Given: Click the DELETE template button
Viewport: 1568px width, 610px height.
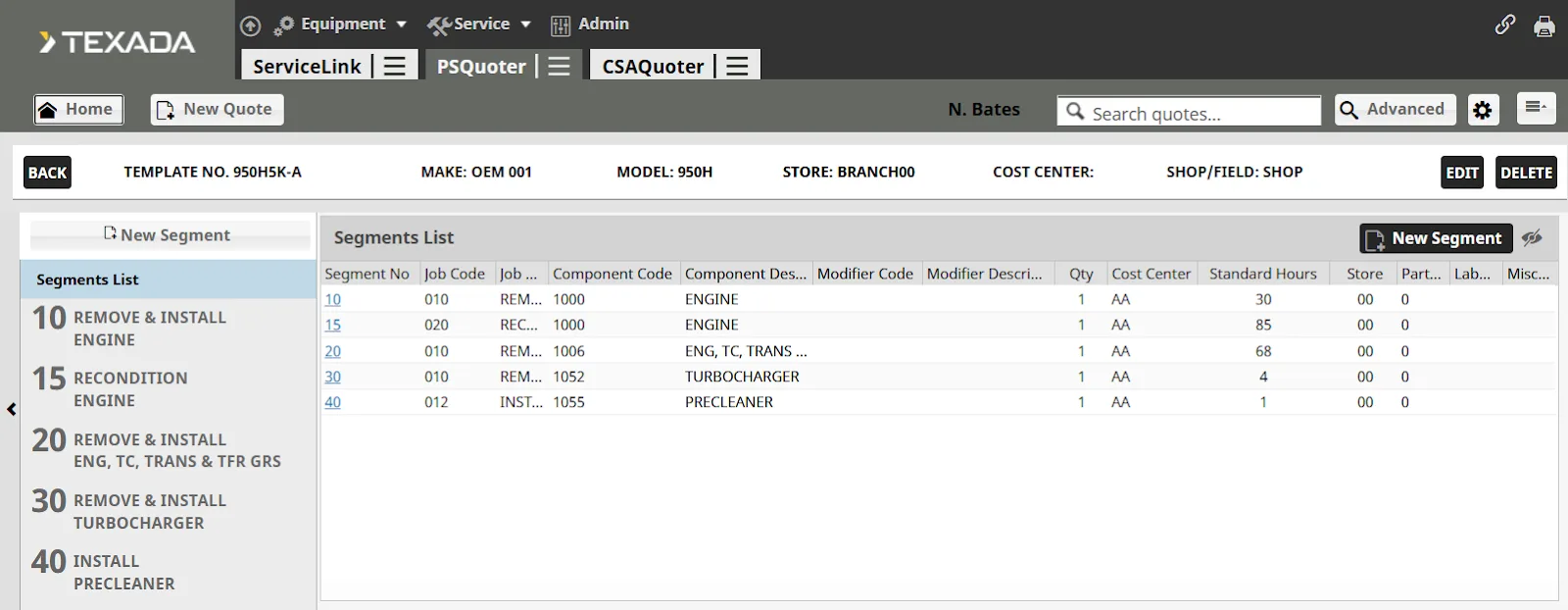Looking at the screenshot, I should click(x=1526, y=173).
